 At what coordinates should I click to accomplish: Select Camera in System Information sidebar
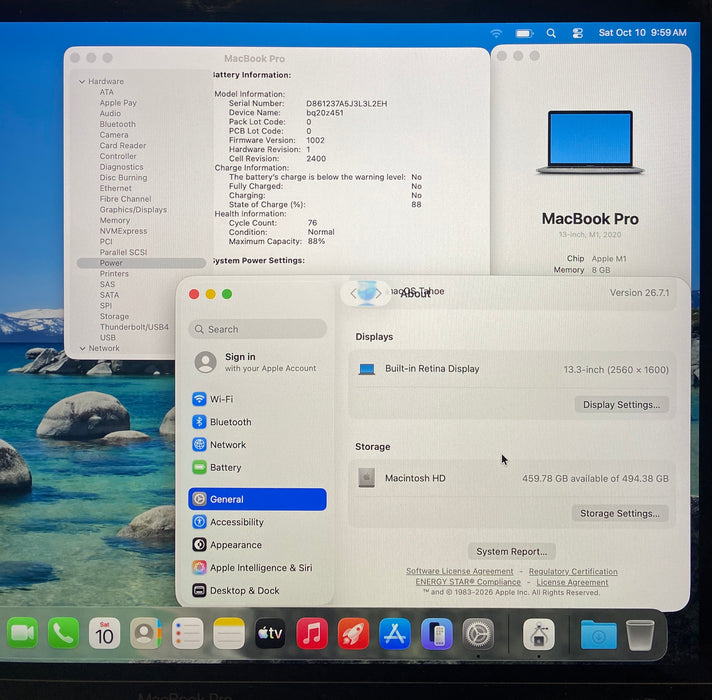point(114,135)
